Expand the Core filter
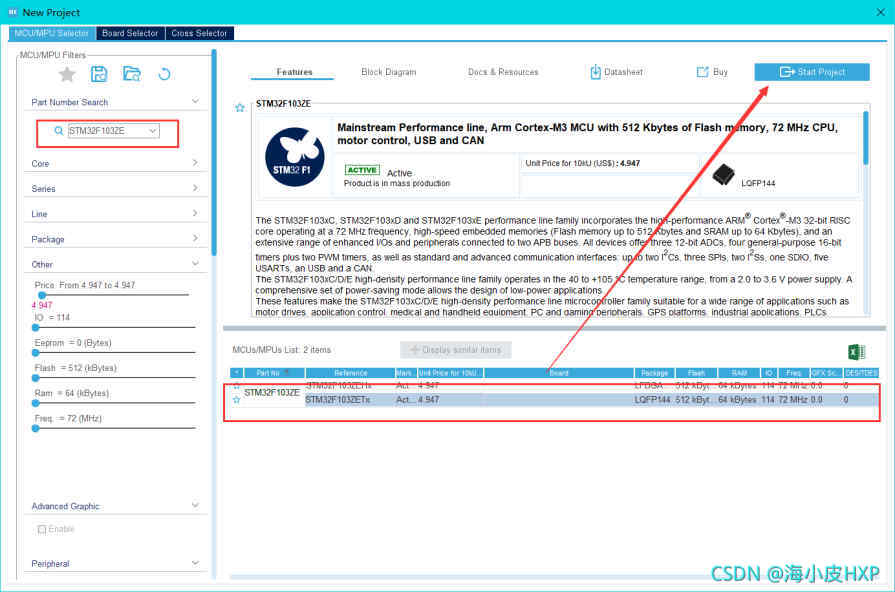Screen dimensions: 895x592 [x=195, y=163]
